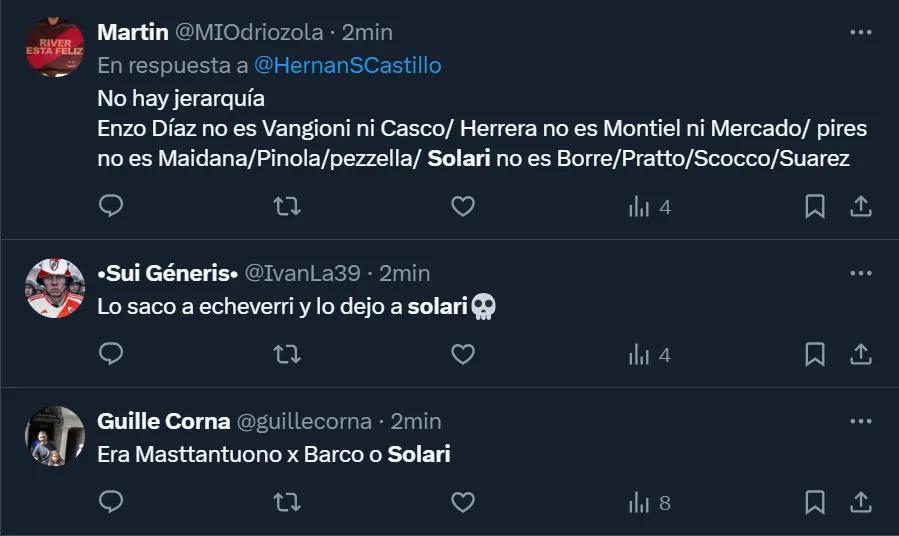The width and height of the screenshot is (899, 536).
Task: Click the Sui Géneris profile avatar
Action: point(55,288)
